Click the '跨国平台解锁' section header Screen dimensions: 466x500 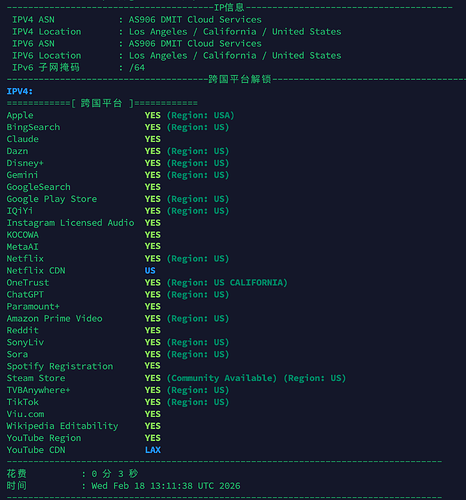[x=240, y=79]
